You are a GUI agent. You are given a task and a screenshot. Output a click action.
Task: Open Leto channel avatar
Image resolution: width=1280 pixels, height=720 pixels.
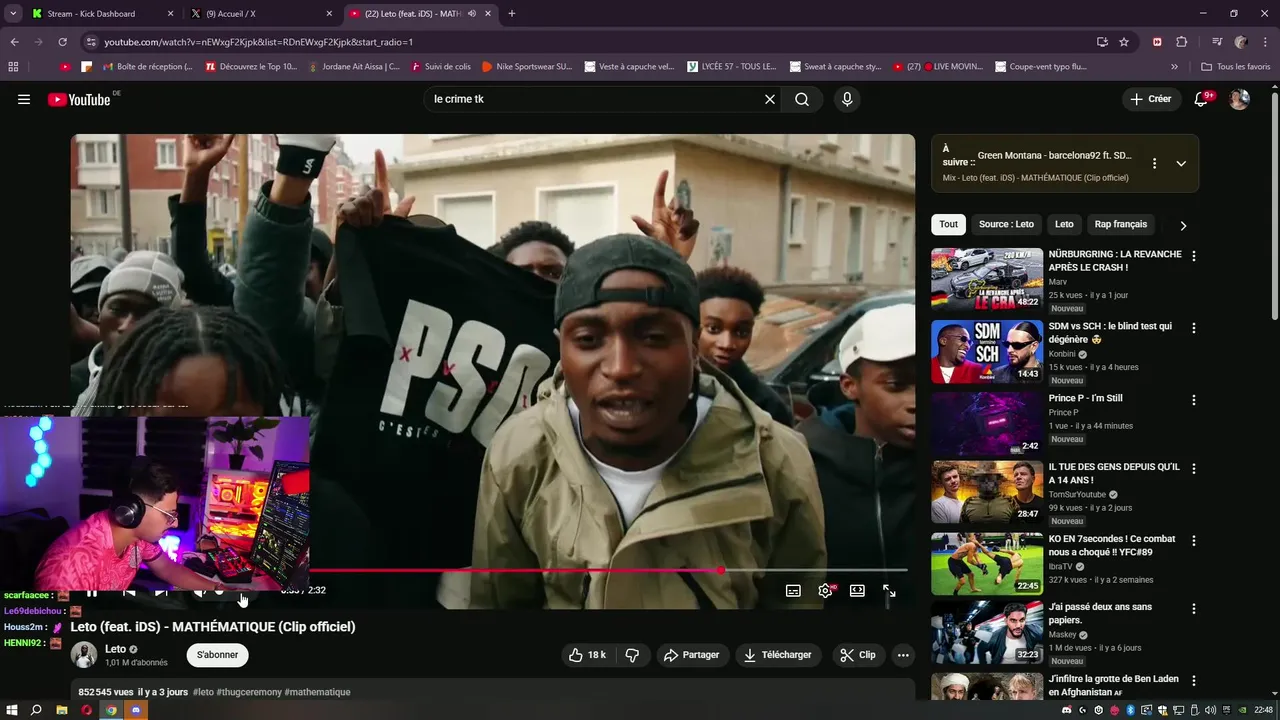tap(84, 655)
